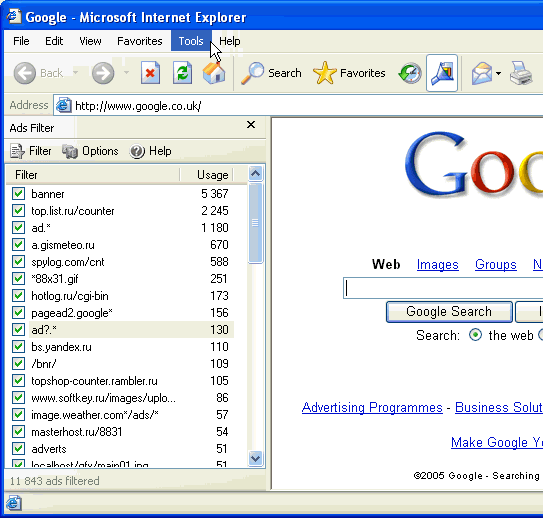Open the Forward button history dropdown arrow

(x=126, y=73)
